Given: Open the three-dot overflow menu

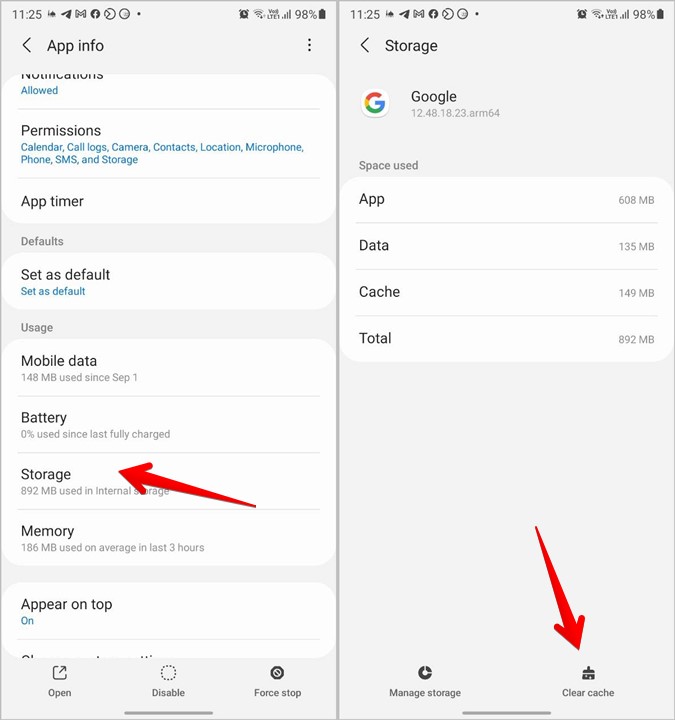Looking at the screenshot, I should click(x=309, y=46).
